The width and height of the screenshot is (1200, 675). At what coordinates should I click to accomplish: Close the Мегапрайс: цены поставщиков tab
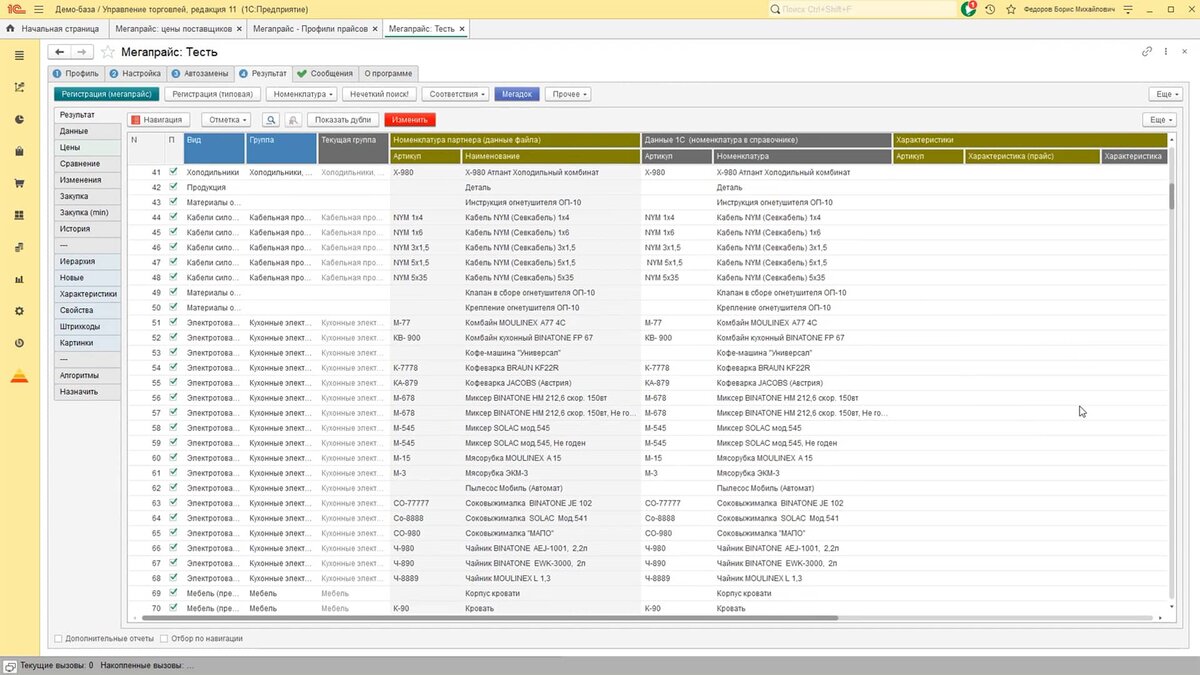(238, 29)
